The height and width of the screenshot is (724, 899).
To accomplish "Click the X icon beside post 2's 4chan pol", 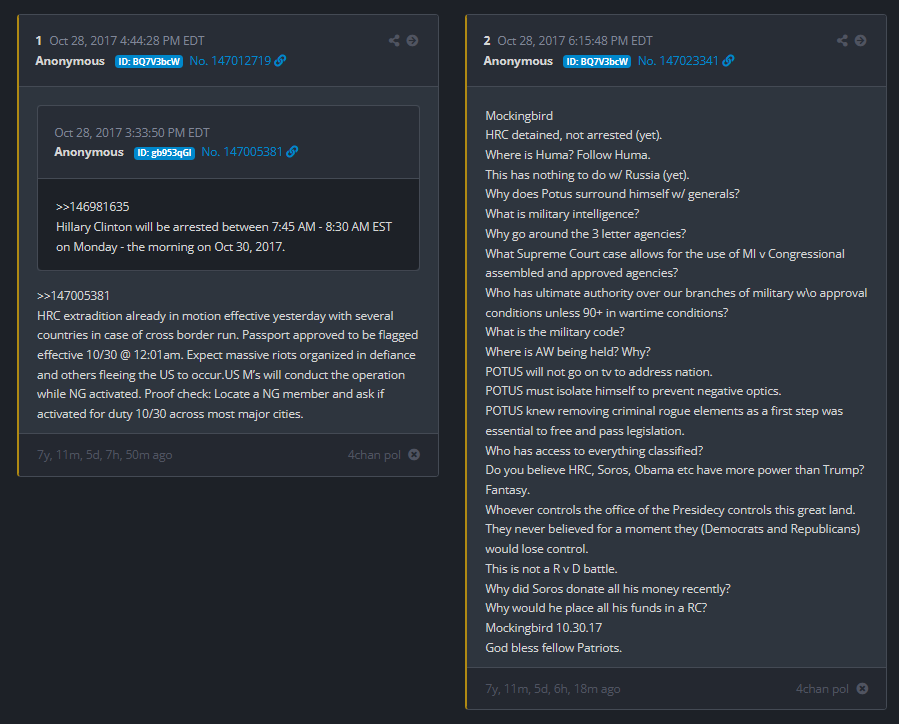I will click(862, 689).
